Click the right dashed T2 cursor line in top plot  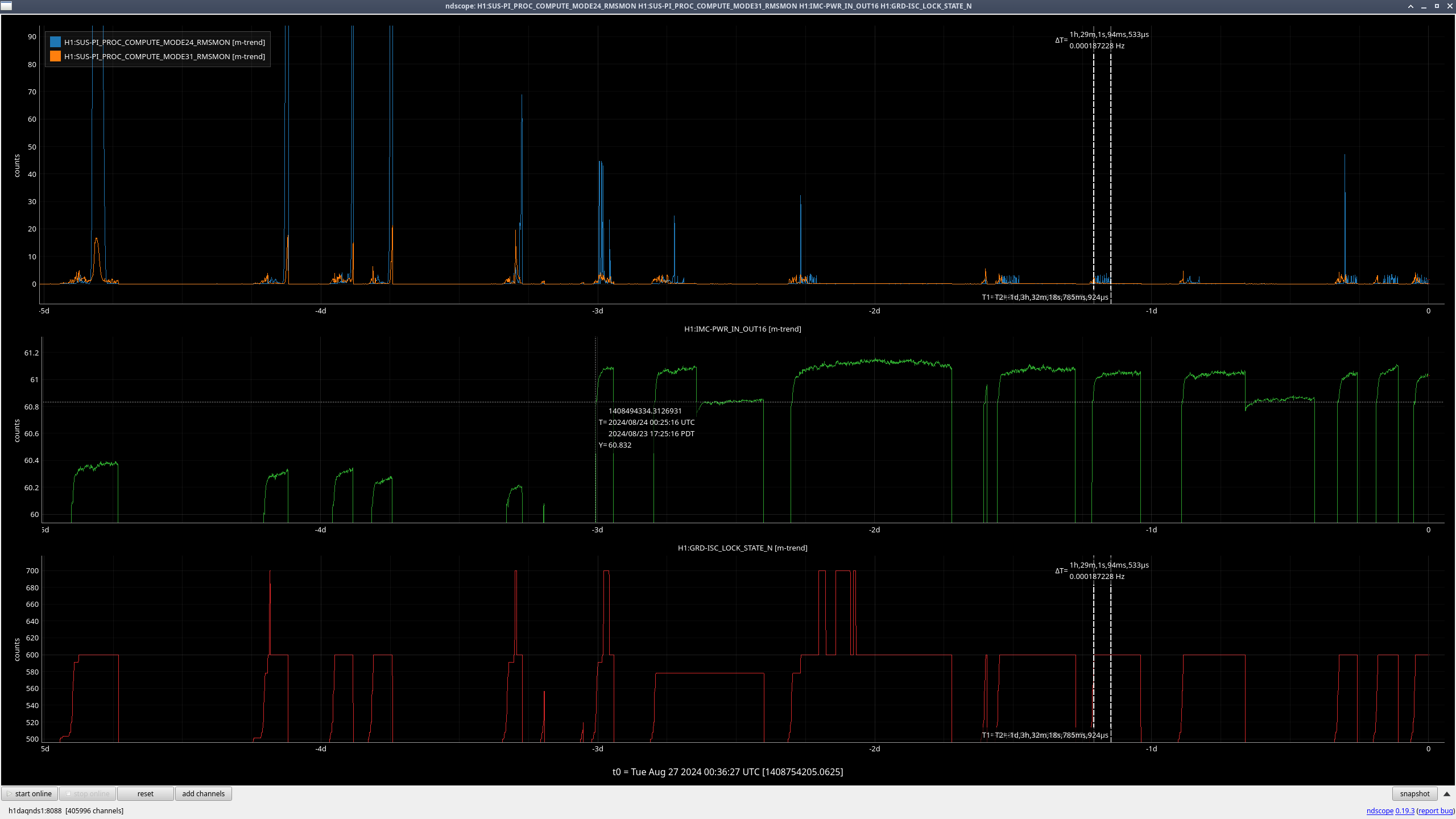(x=1110, y=171)
